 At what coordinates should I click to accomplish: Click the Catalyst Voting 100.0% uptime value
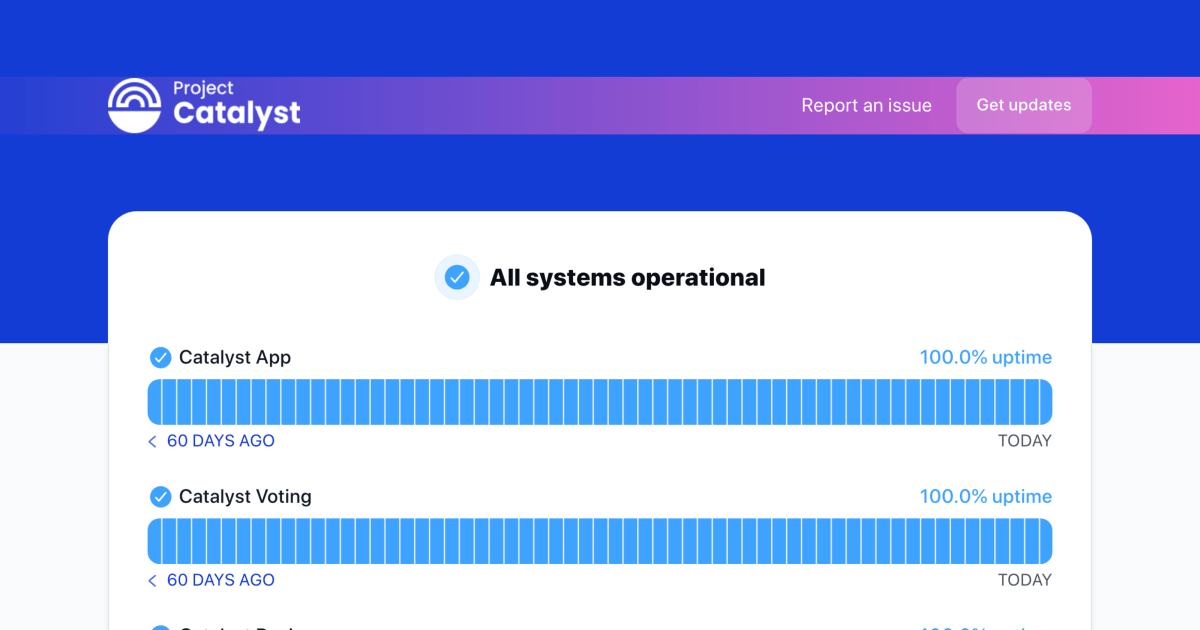pyautogui.click(x=986, y=496)
